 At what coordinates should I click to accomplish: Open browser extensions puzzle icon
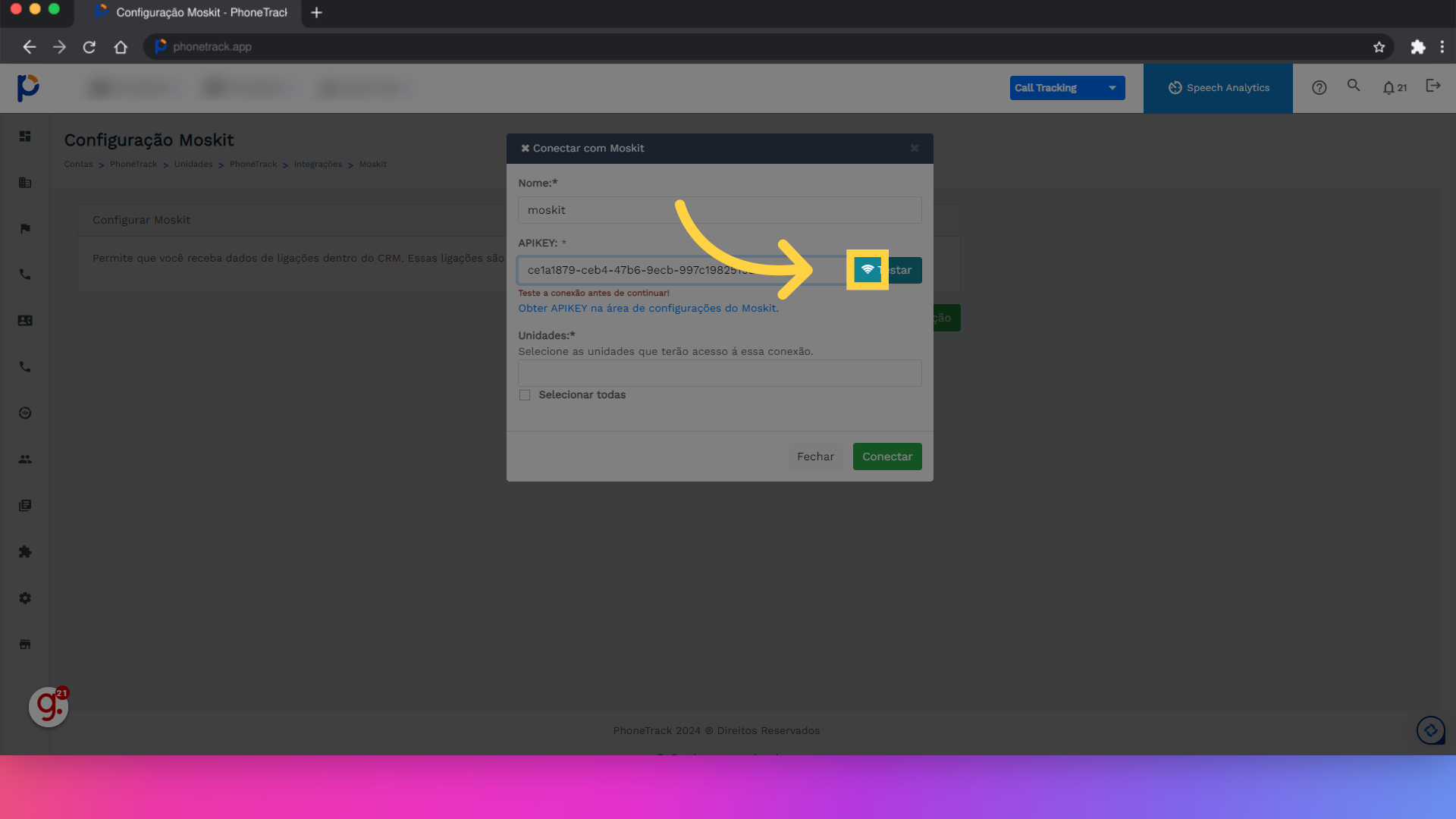1417,47
